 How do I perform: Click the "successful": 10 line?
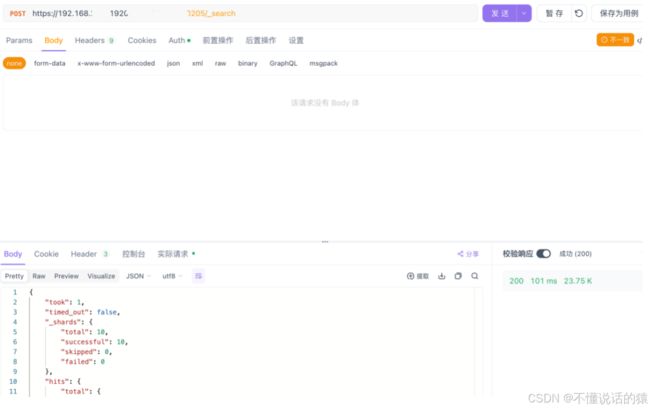click(x=94, y=342)
